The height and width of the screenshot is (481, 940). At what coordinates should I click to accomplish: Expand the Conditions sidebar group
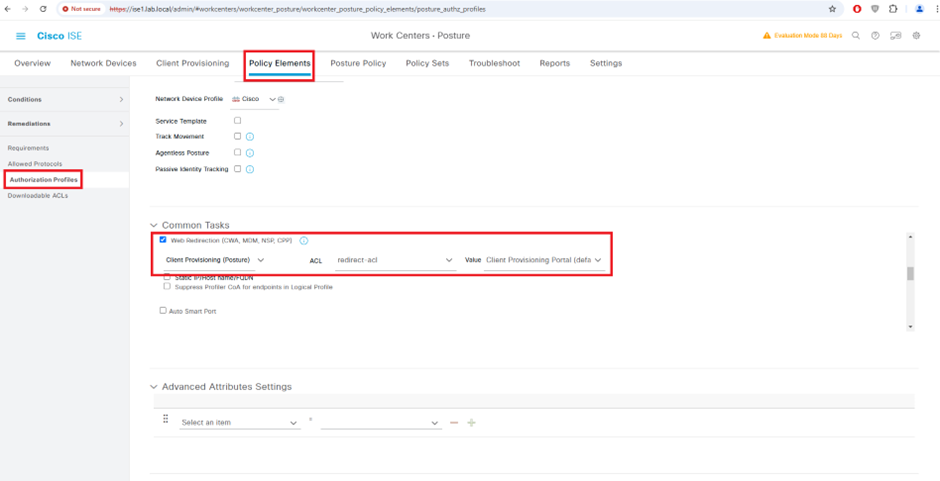tap(65, 100)
